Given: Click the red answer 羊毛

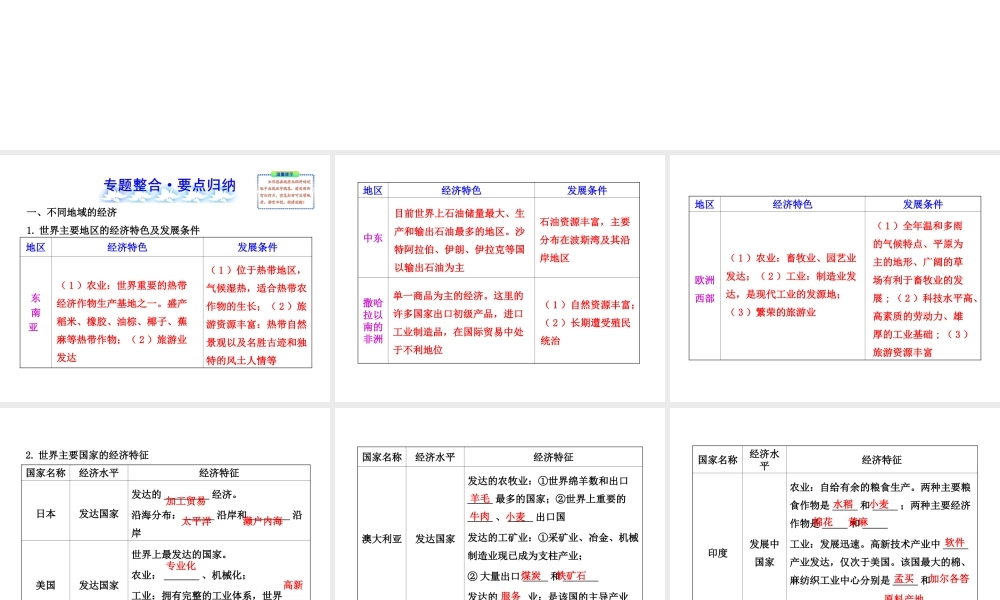Looking at the screenshot, I should click(x=480, y=499).
